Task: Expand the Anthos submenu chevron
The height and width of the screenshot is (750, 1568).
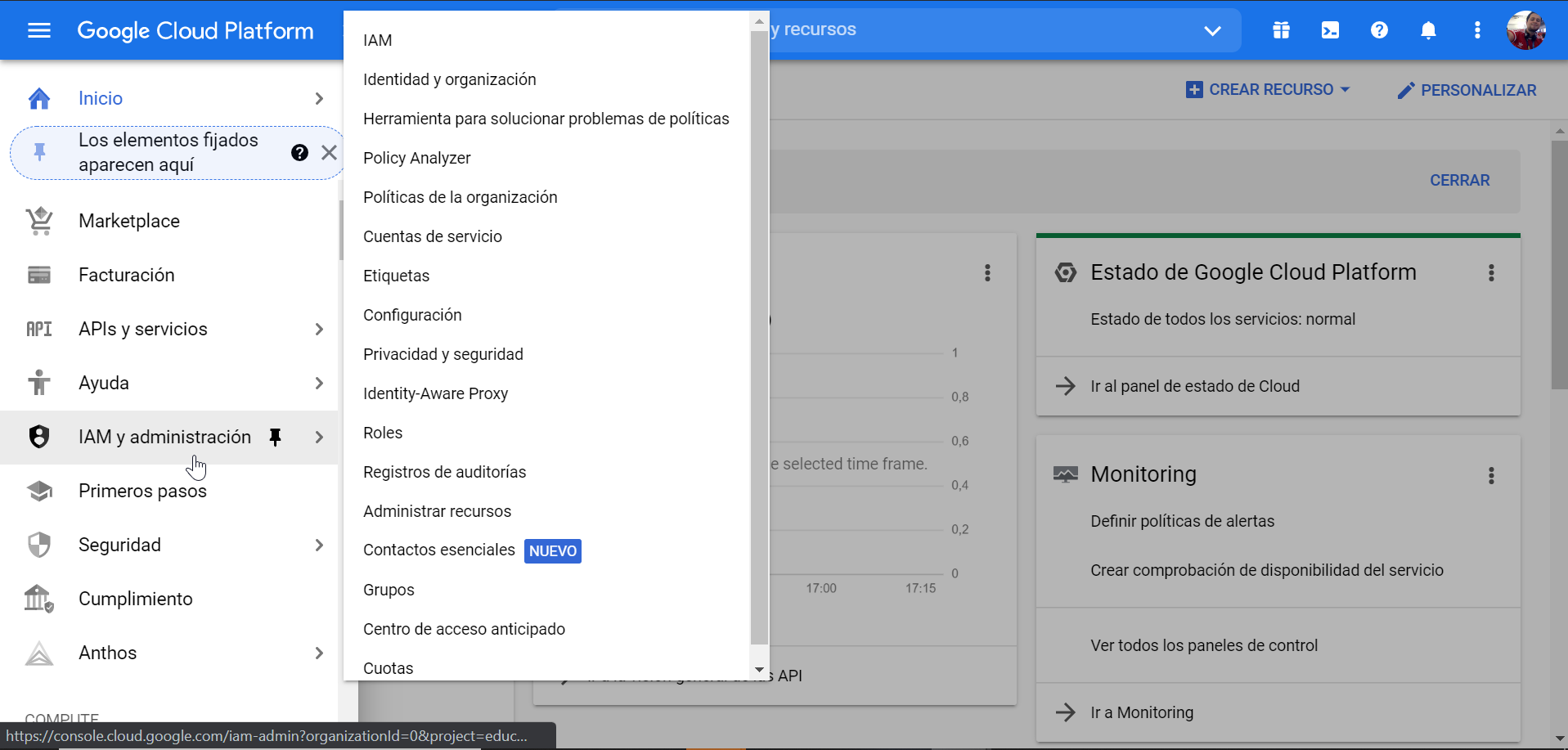Action: point(319,653)
